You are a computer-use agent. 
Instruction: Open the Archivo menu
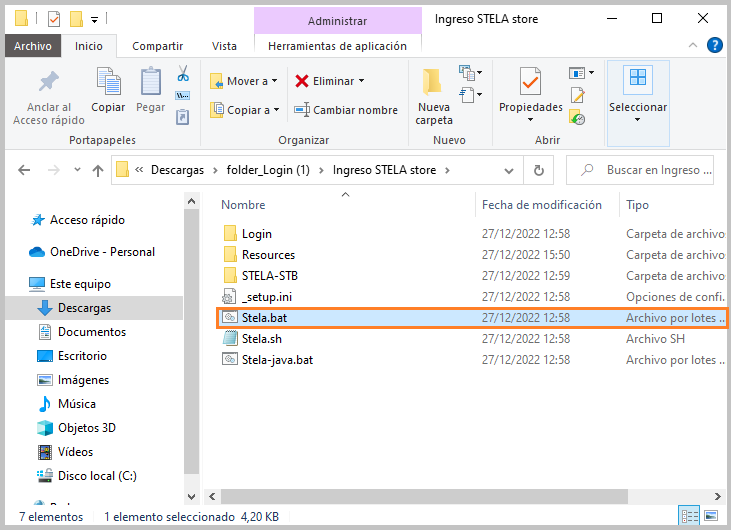[x=33, y=46]
